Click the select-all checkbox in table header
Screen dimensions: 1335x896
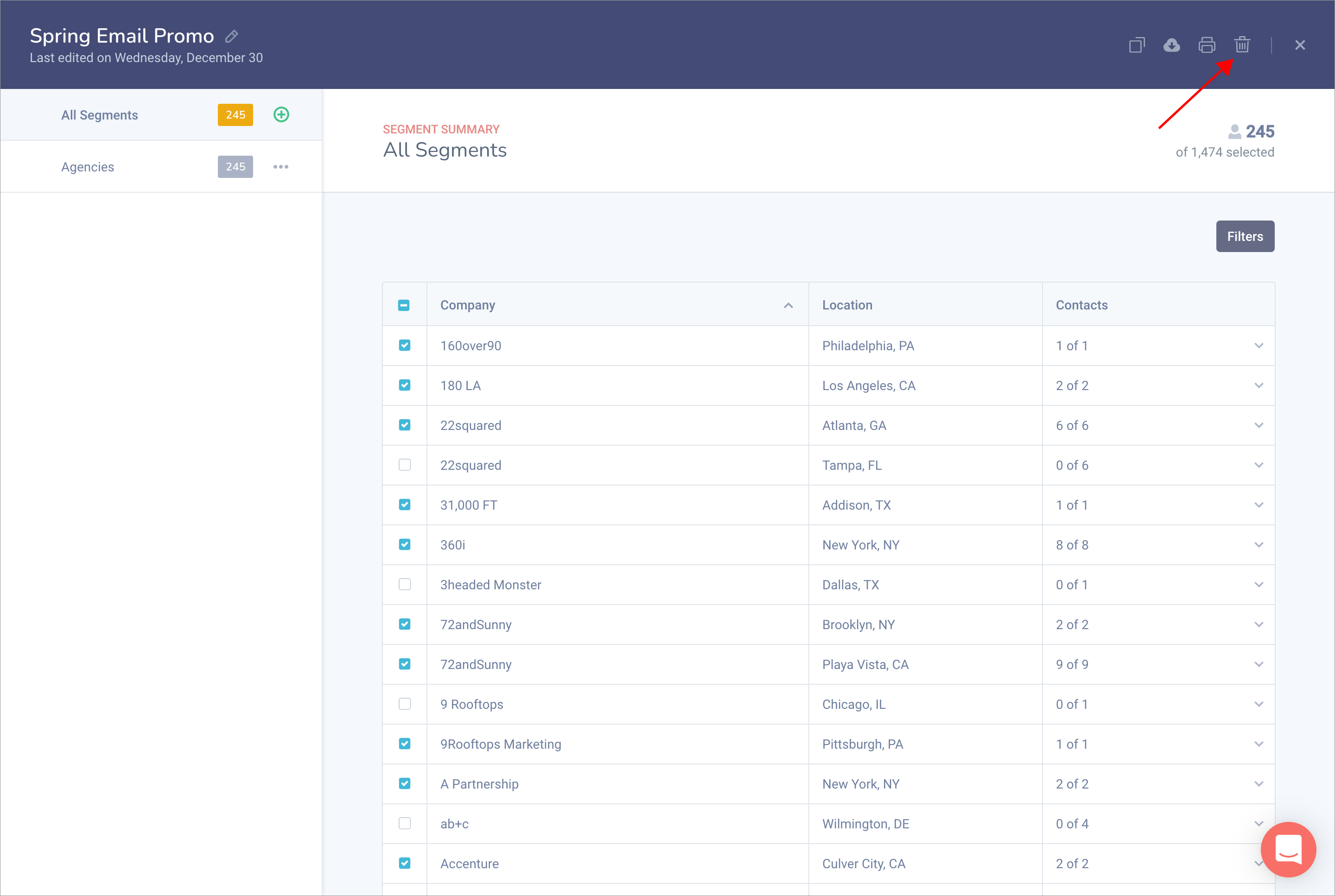pyautogui.click(x=404, y=305)
